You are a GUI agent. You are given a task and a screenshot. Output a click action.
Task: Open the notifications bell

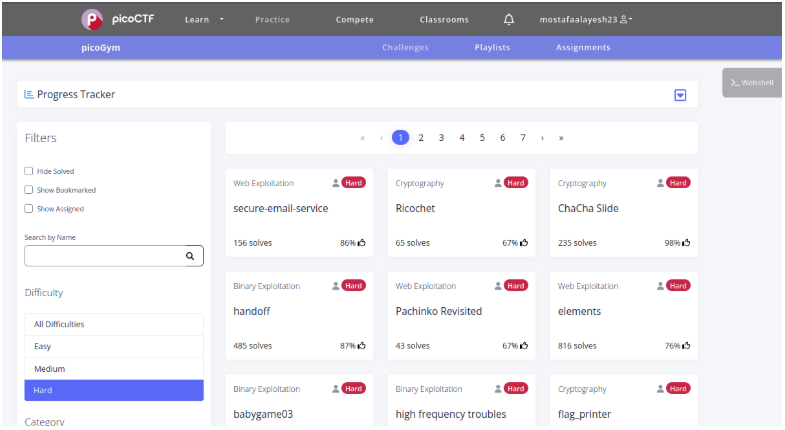[509, 20]
